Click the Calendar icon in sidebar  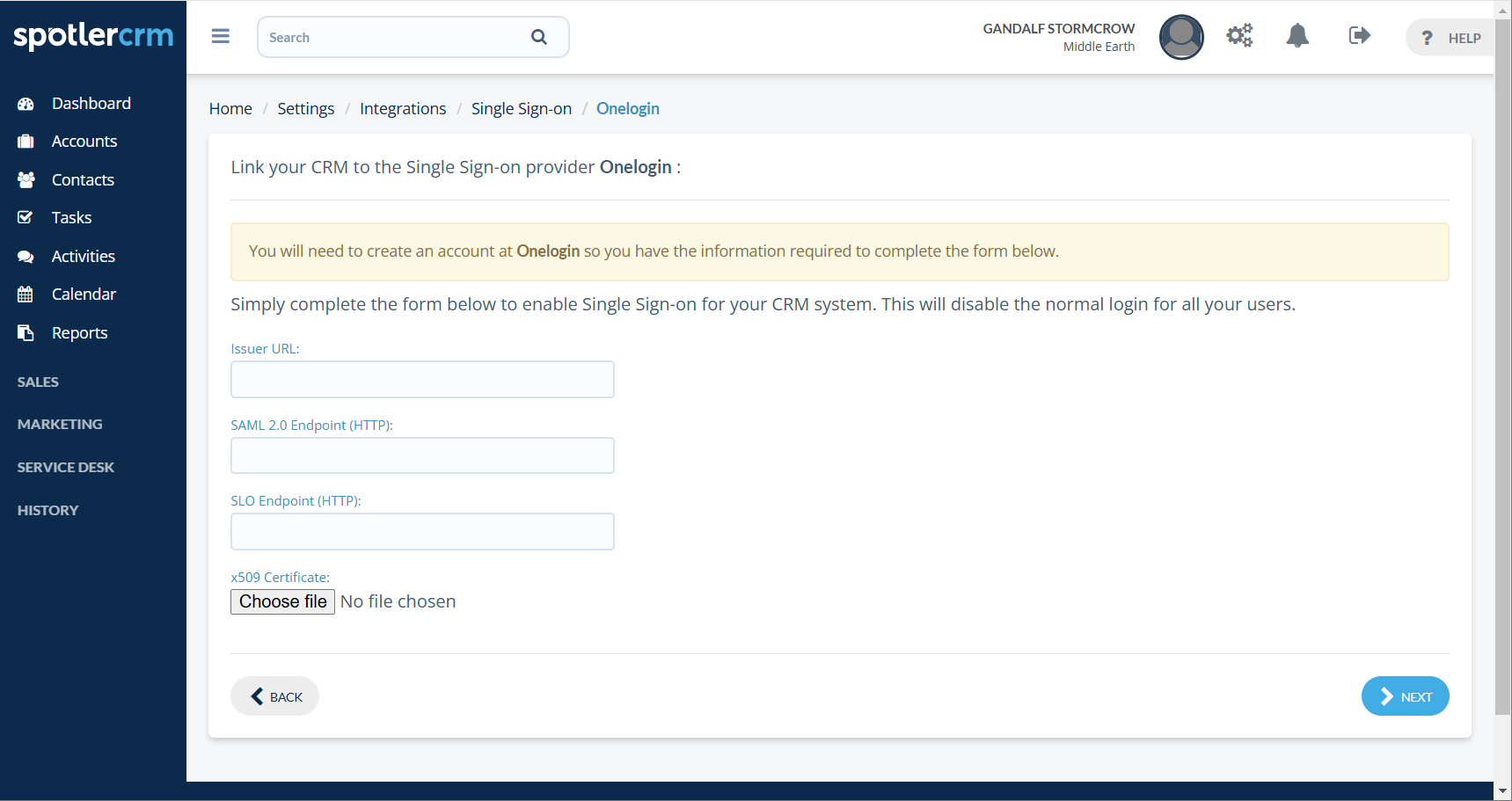(x=26, y=295)
